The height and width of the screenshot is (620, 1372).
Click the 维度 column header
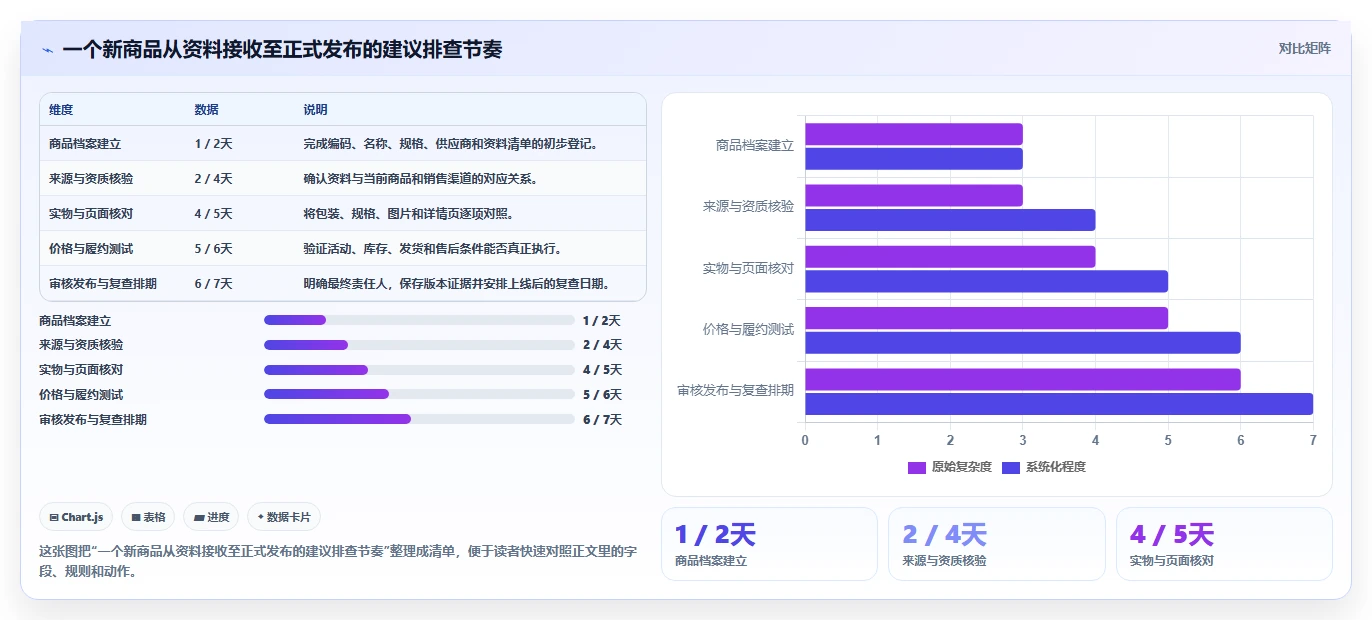pos(61,110)
